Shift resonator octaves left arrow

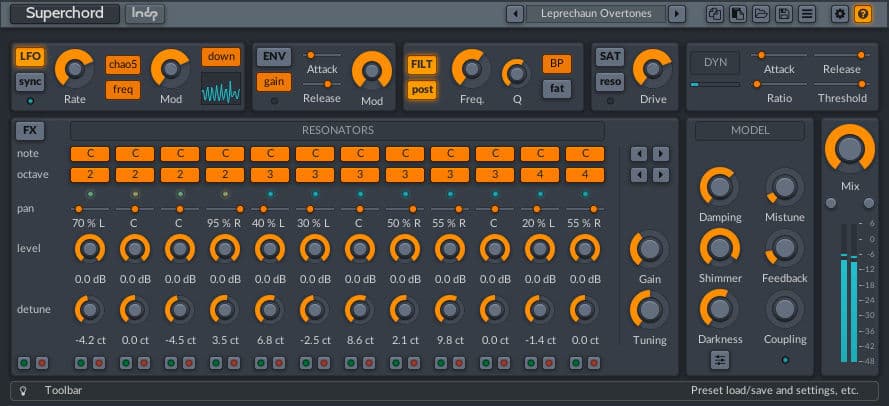pyautogui.click(x=639, y=175)
